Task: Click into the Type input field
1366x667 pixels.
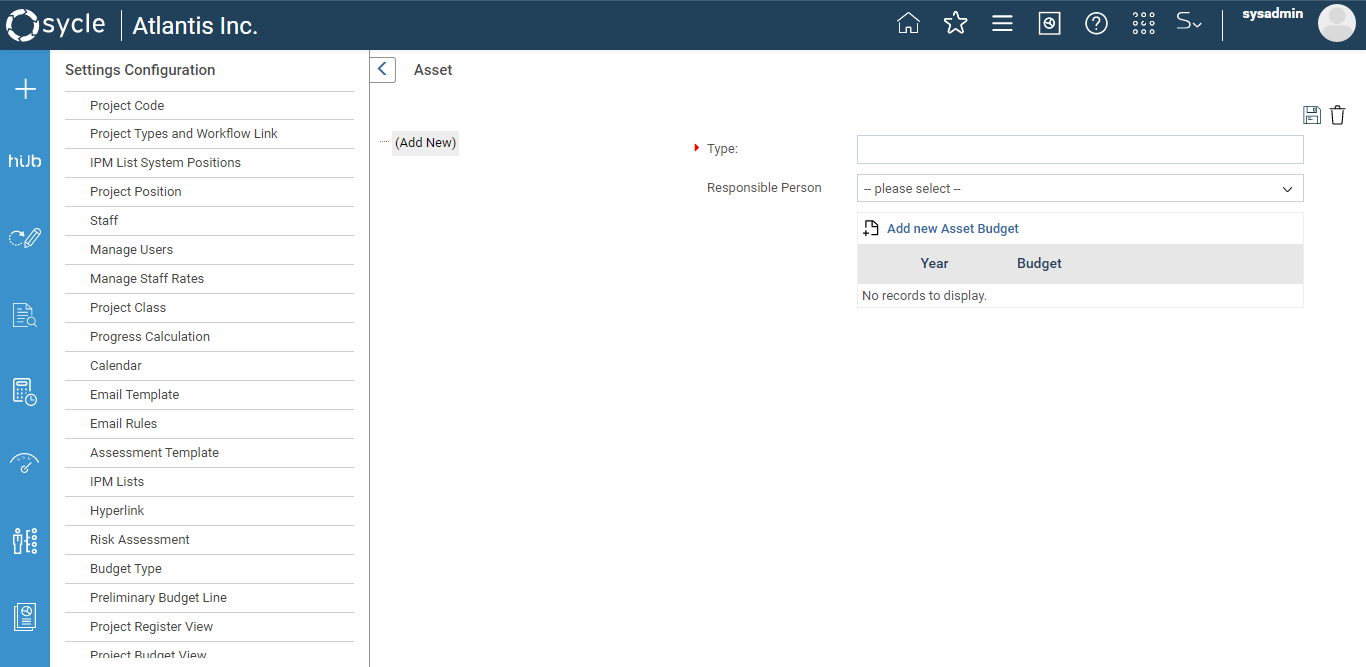Action: point(1080,150)
